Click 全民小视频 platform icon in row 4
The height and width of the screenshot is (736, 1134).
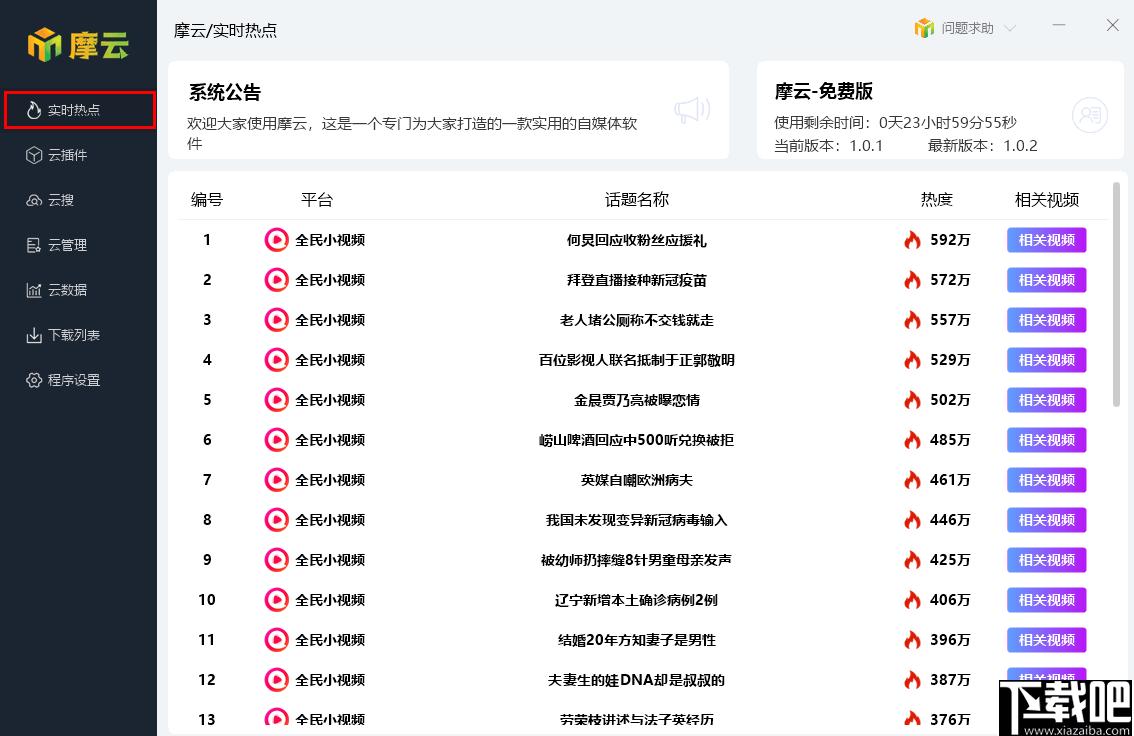pos(276,360)
